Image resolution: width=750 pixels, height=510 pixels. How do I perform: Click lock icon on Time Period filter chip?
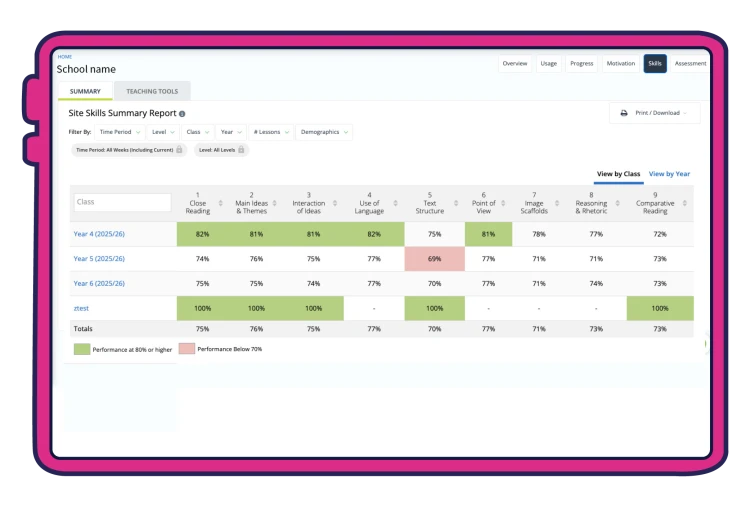[x=179, y=150]
